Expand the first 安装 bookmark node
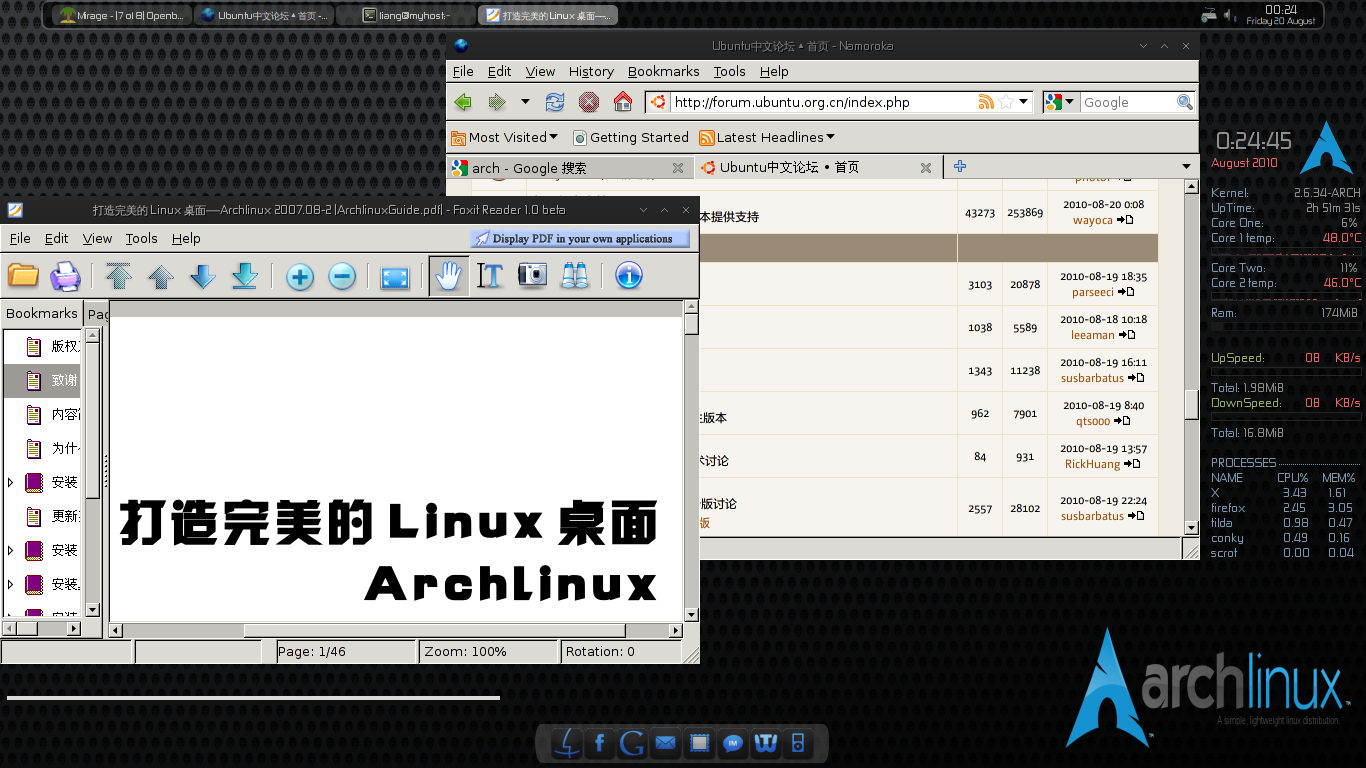The image size is (1366, 768). (11, 482)
